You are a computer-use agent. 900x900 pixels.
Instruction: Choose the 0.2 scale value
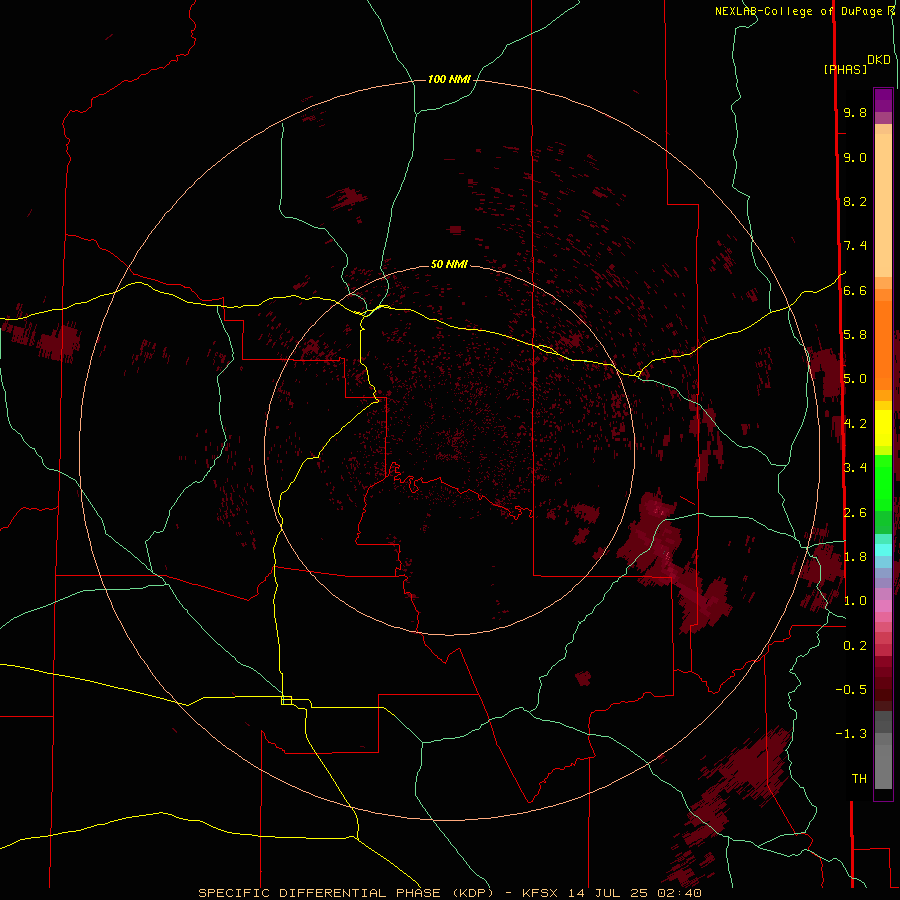(855, 646)
